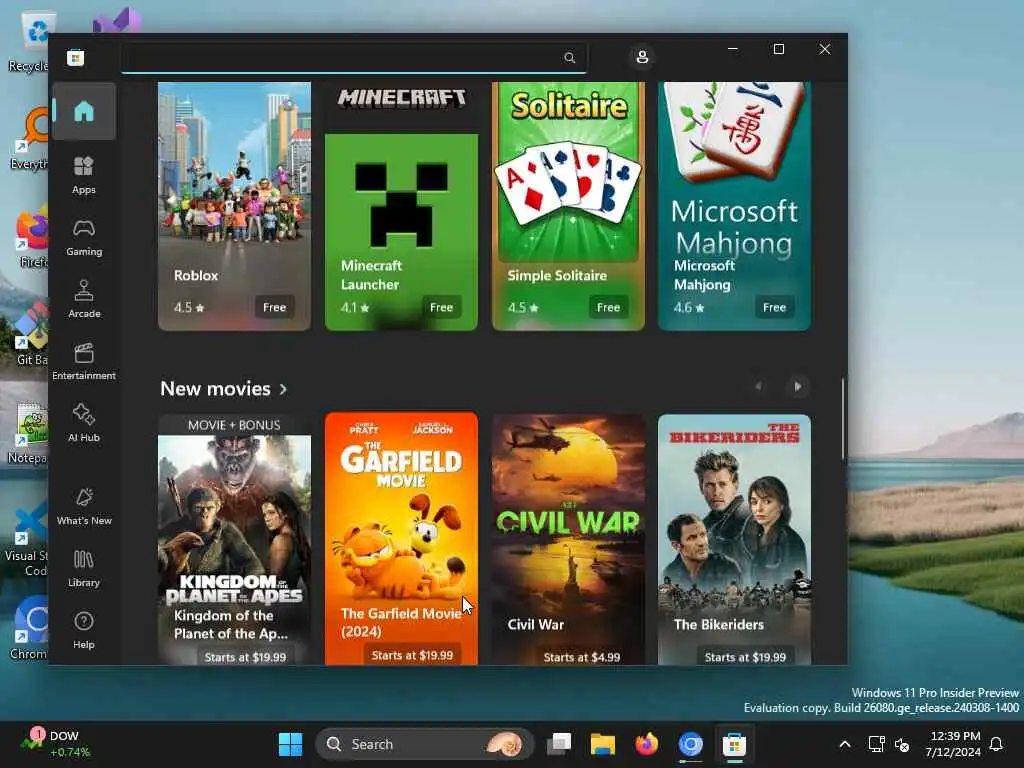The width and height of the screenshot is (1024, 768).
Task: Expand the New movies section chevron
Action: [x=283, y=389]
